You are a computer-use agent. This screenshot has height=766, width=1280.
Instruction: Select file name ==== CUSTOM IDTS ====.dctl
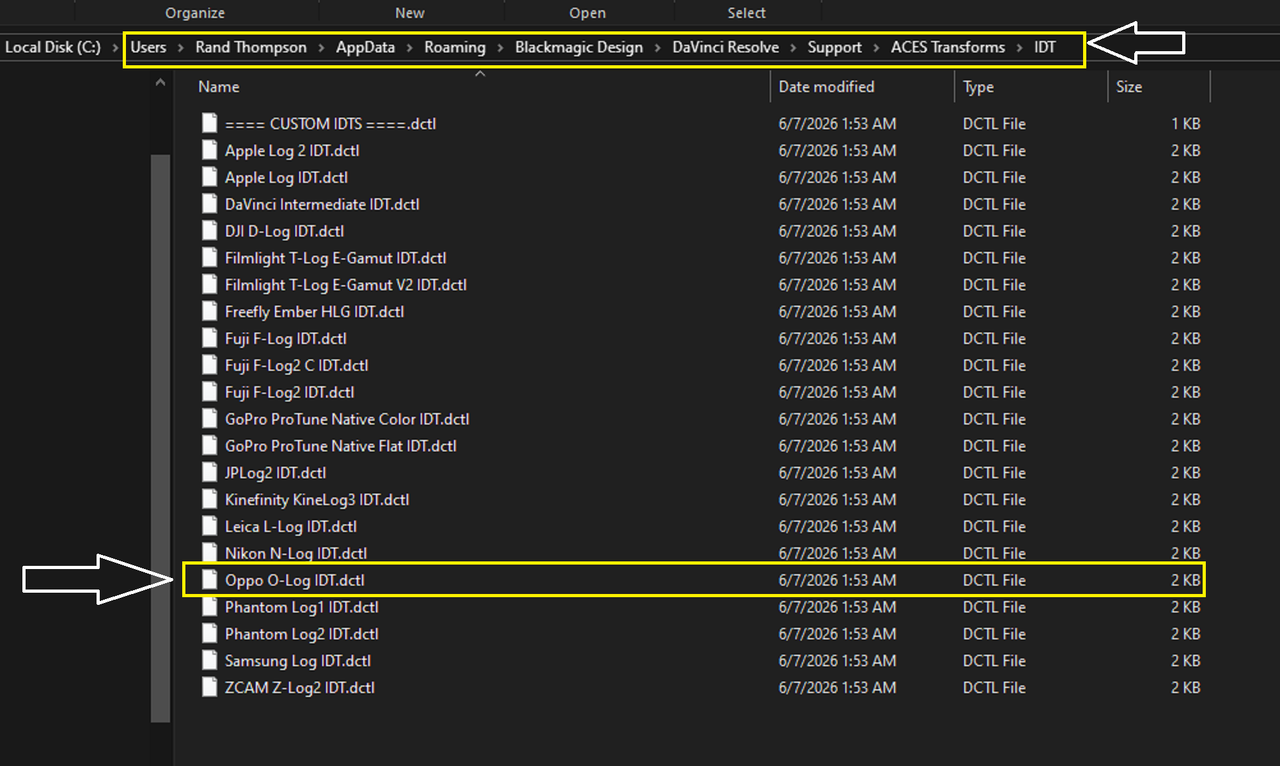tap(330, 123)
